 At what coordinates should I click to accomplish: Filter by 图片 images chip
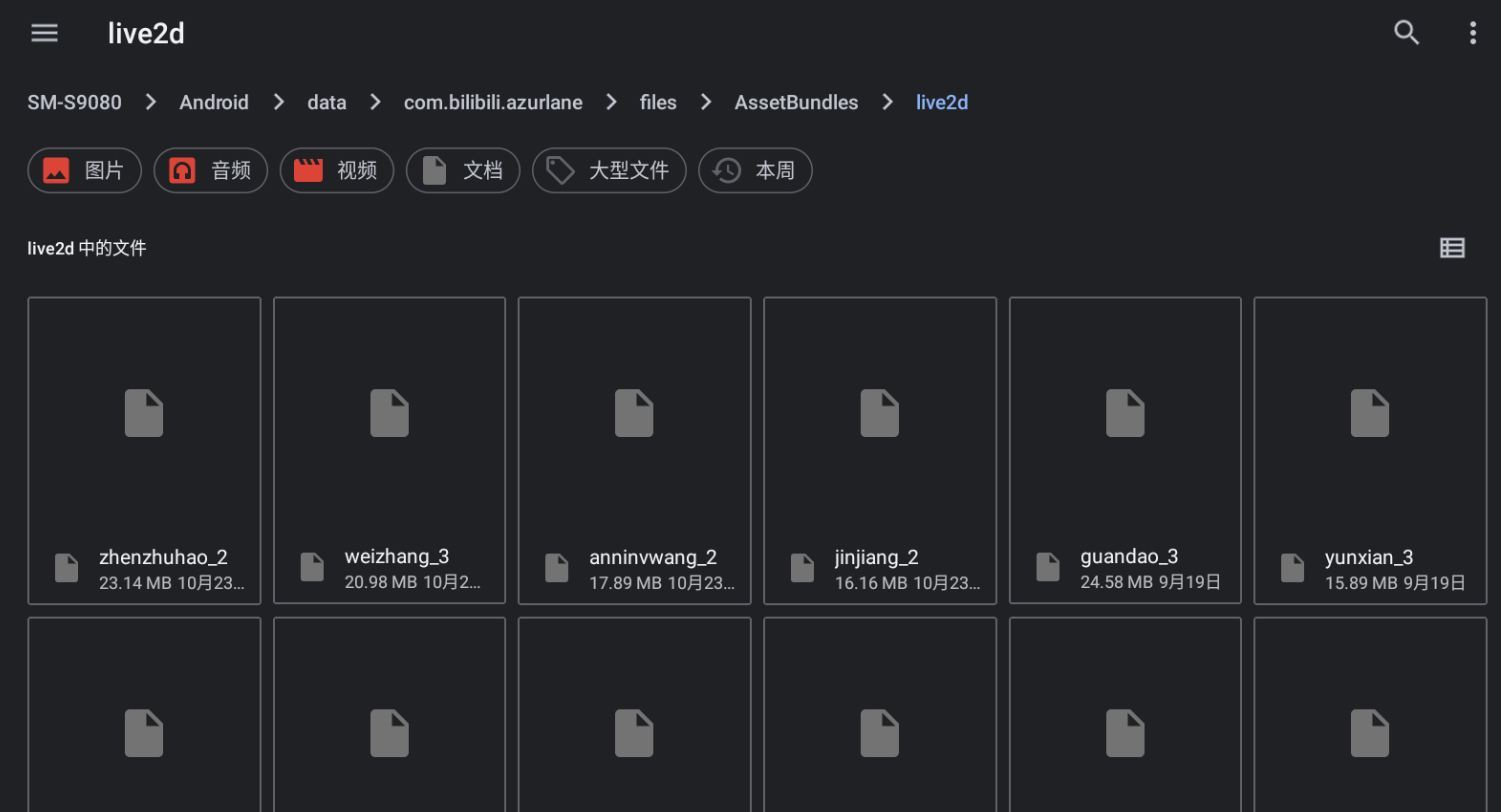pyautogui.click(x=84, y=170)
